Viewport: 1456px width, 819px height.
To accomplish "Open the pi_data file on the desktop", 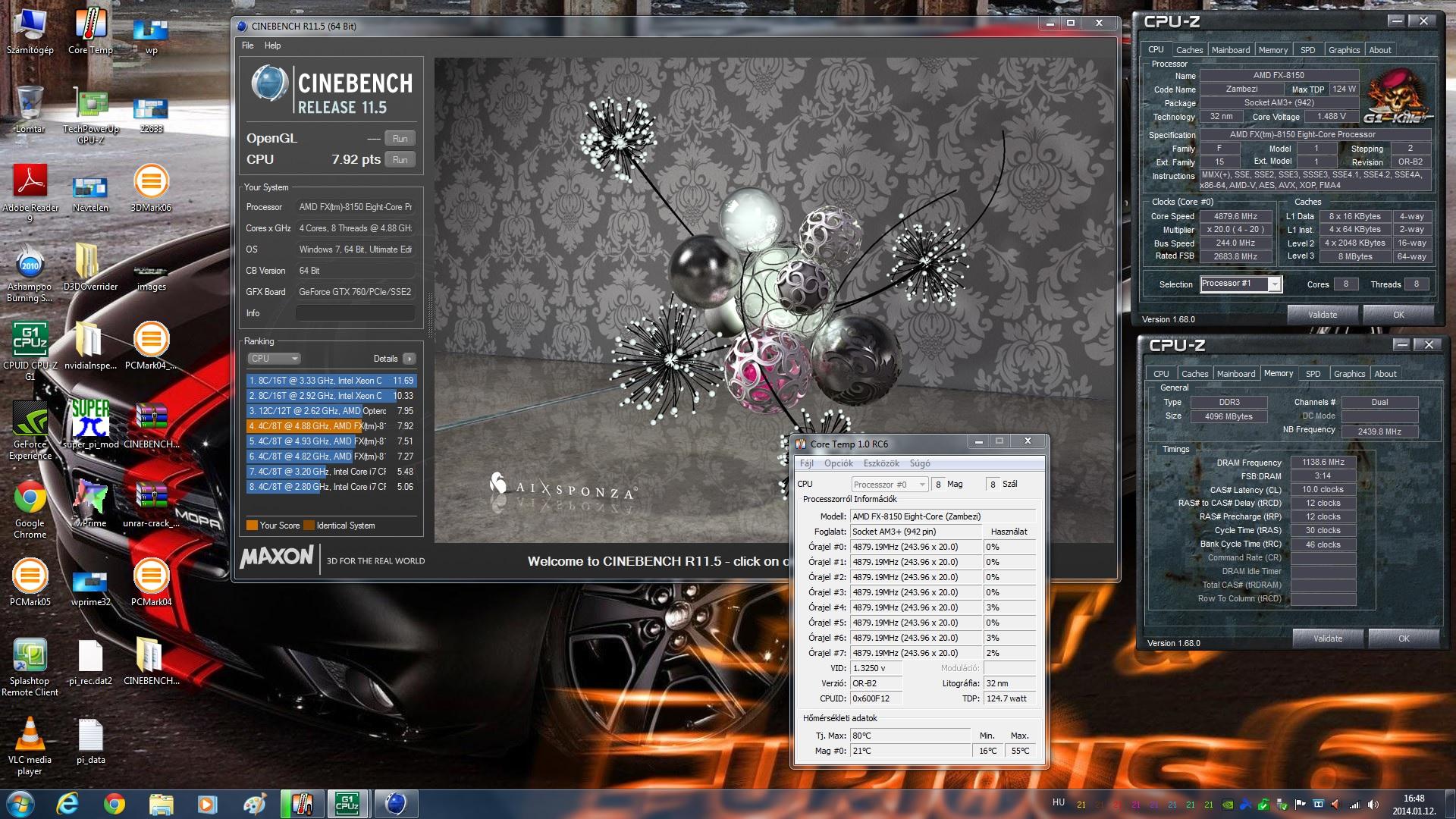I will click(x=90, y=740).
